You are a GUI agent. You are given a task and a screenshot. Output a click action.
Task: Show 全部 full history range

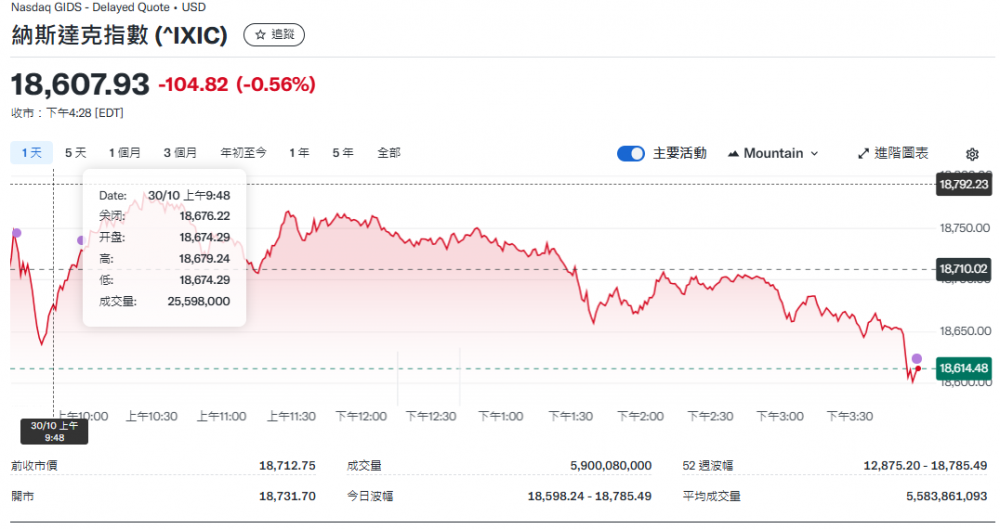click(389, 153)
